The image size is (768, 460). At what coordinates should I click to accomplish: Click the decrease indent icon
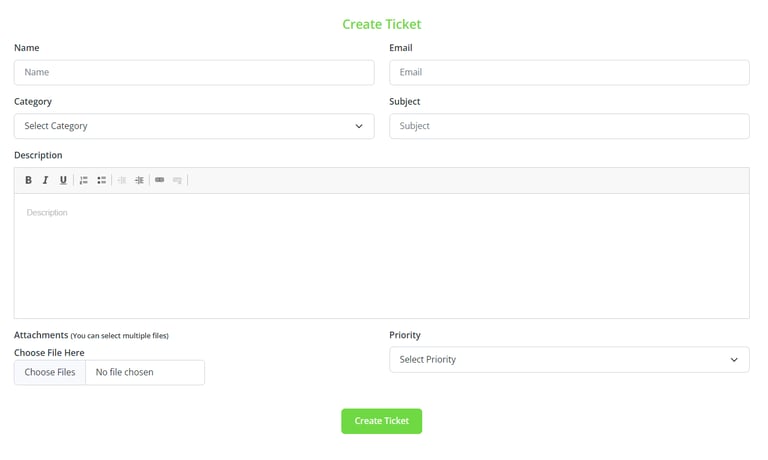(x=121, y=180)
